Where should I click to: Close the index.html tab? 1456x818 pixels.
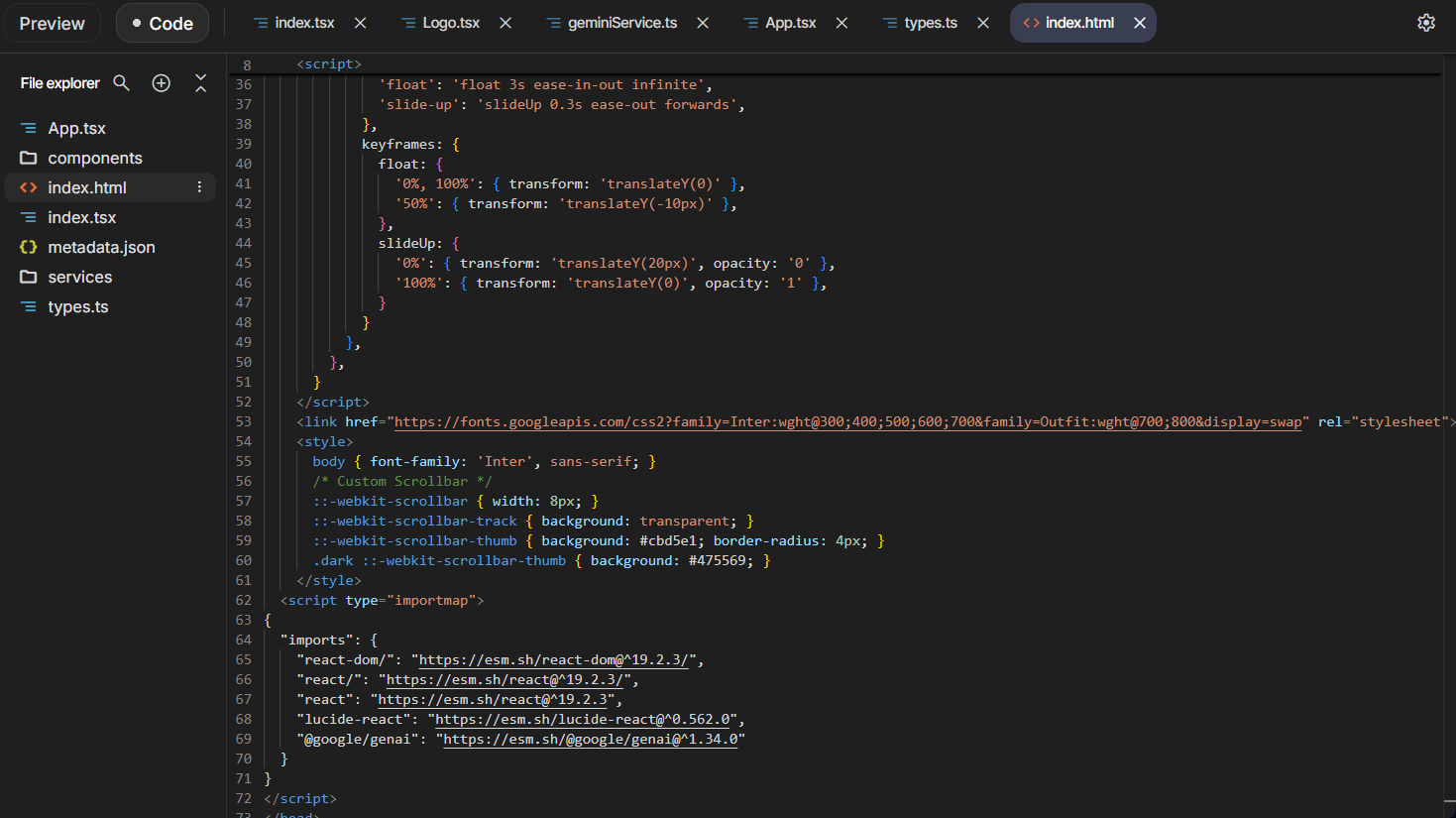pyautogui.click(x=1140, y=23)
